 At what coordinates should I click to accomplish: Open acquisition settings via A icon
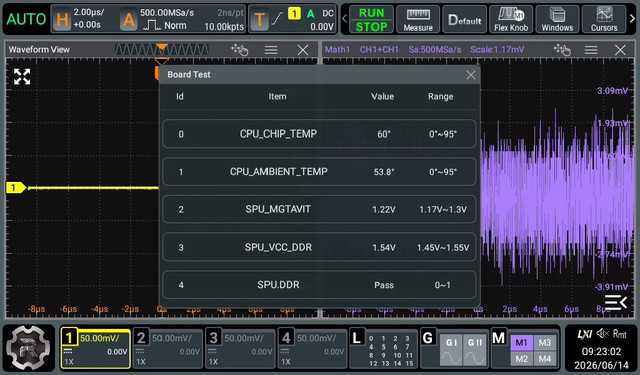[129, 19]
